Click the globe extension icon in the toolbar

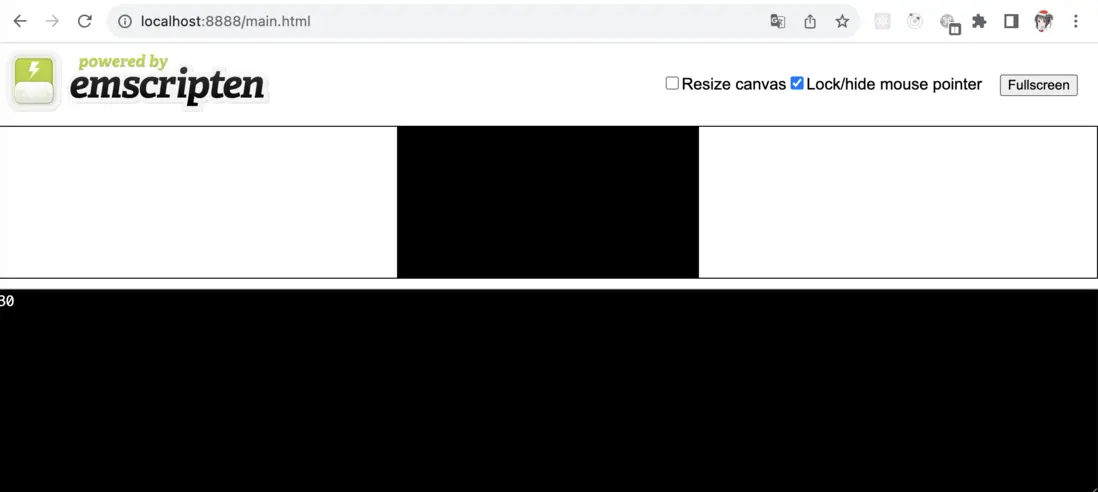(949, 23)
